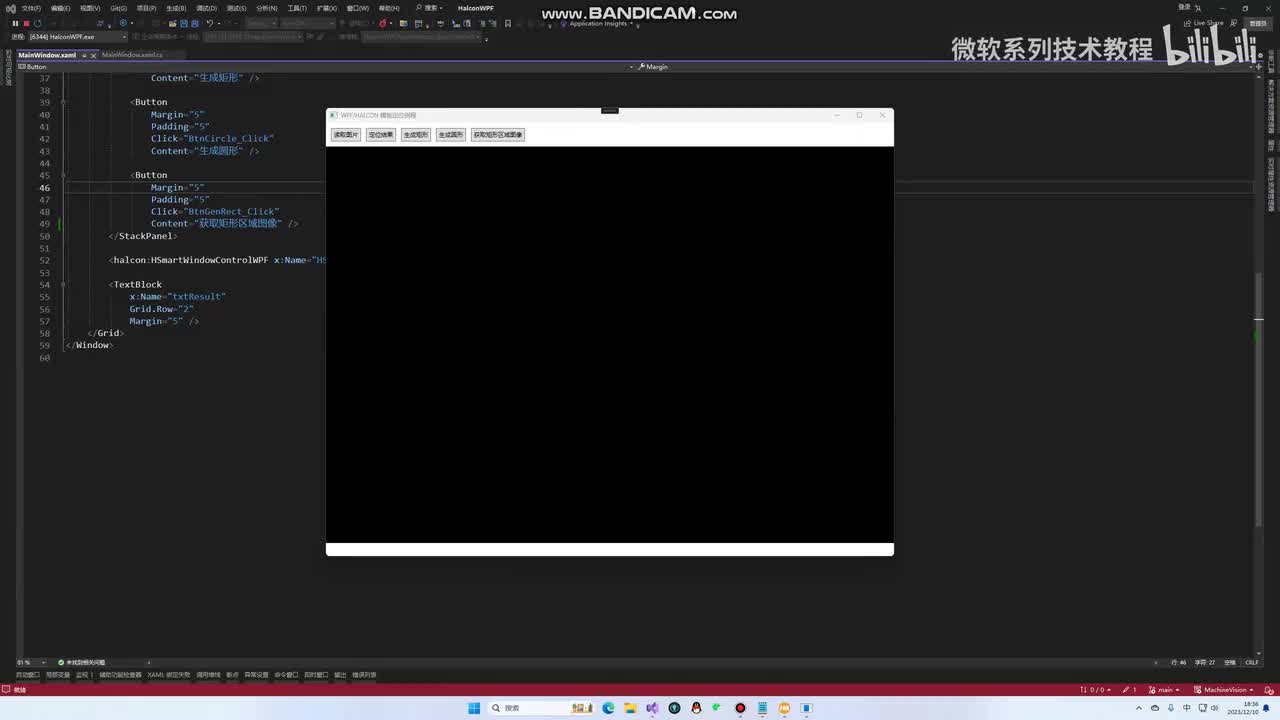1280x720 pixels.
Task: Restart the debug session icon
Action: point(37,23)
